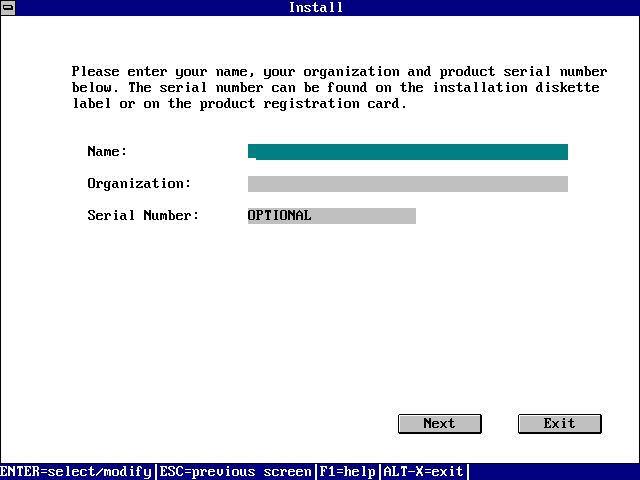The height and width of the screenshot is (480, 640).
Task: Click the "Serial Number:" label
Action: tap(143, 216)
